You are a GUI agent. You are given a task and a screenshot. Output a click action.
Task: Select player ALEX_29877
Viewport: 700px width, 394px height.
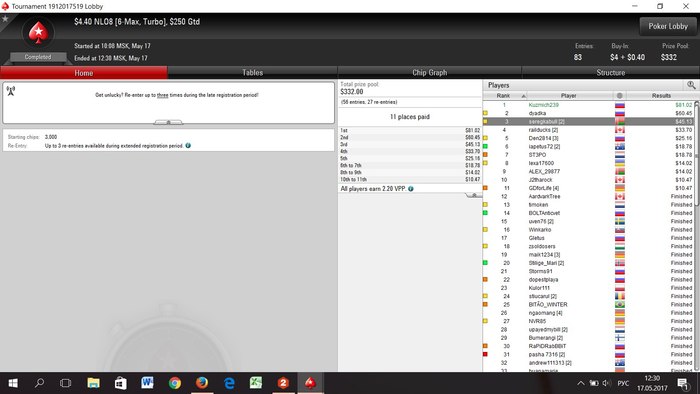click(x=588, y=171)
